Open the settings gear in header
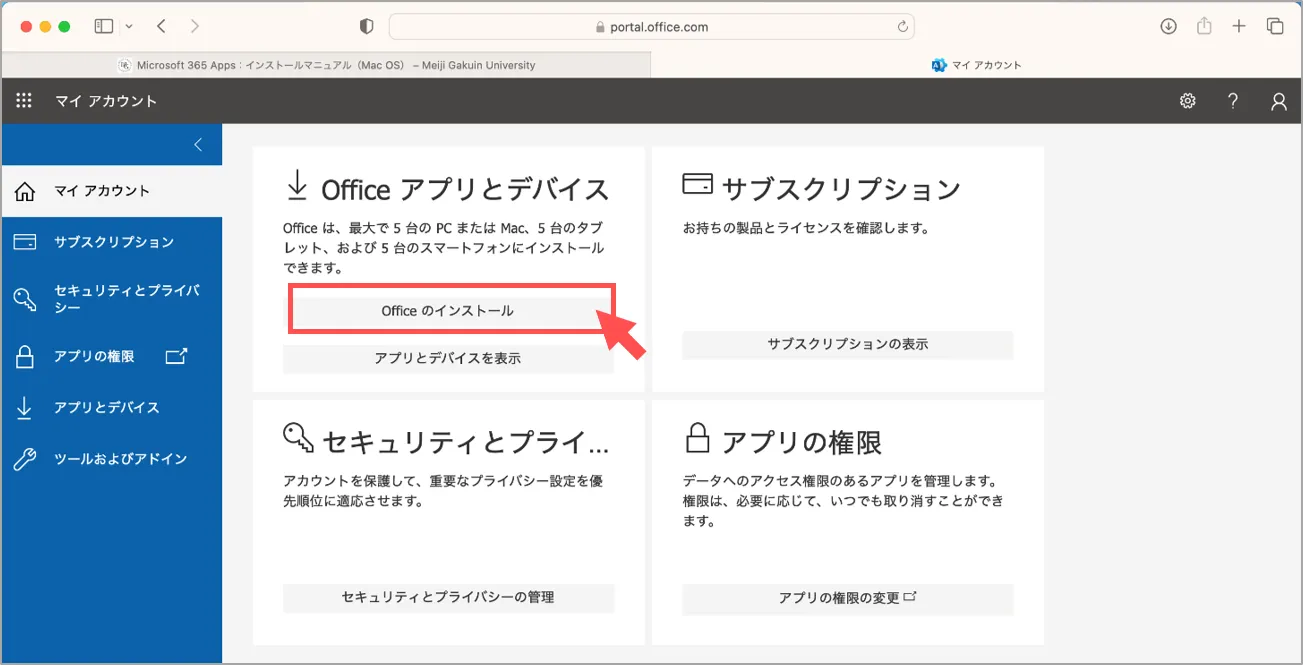This screenshot has height=665, width=1303. pos(1188,101)
